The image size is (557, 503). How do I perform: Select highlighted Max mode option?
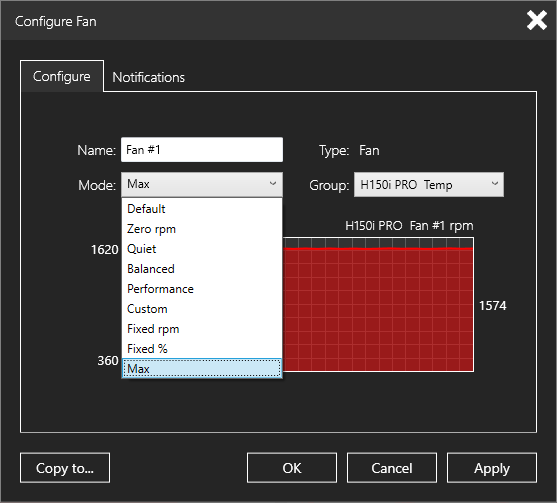tap(202, 368)
